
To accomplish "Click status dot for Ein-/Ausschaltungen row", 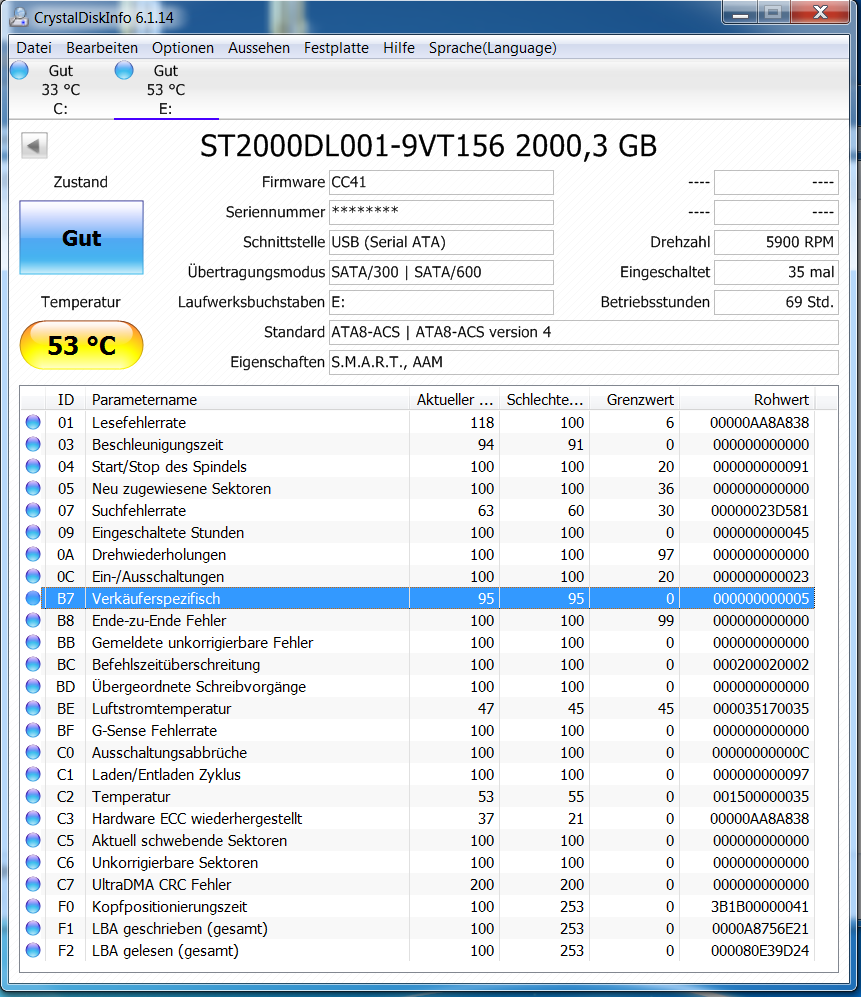I will click(x=33, y=576).
